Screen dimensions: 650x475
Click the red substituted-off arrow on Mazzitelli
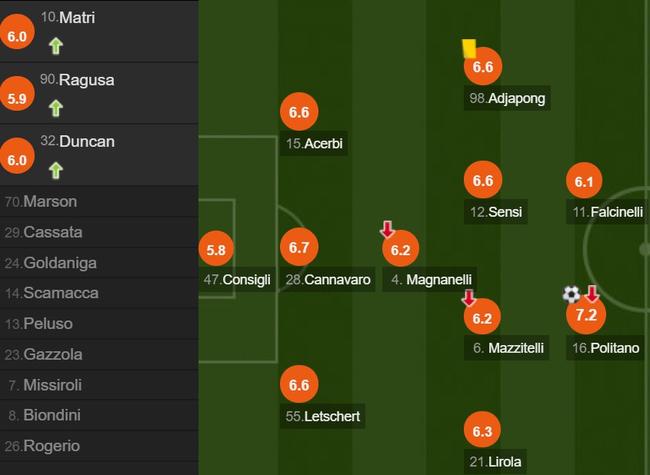pos(469,298)
